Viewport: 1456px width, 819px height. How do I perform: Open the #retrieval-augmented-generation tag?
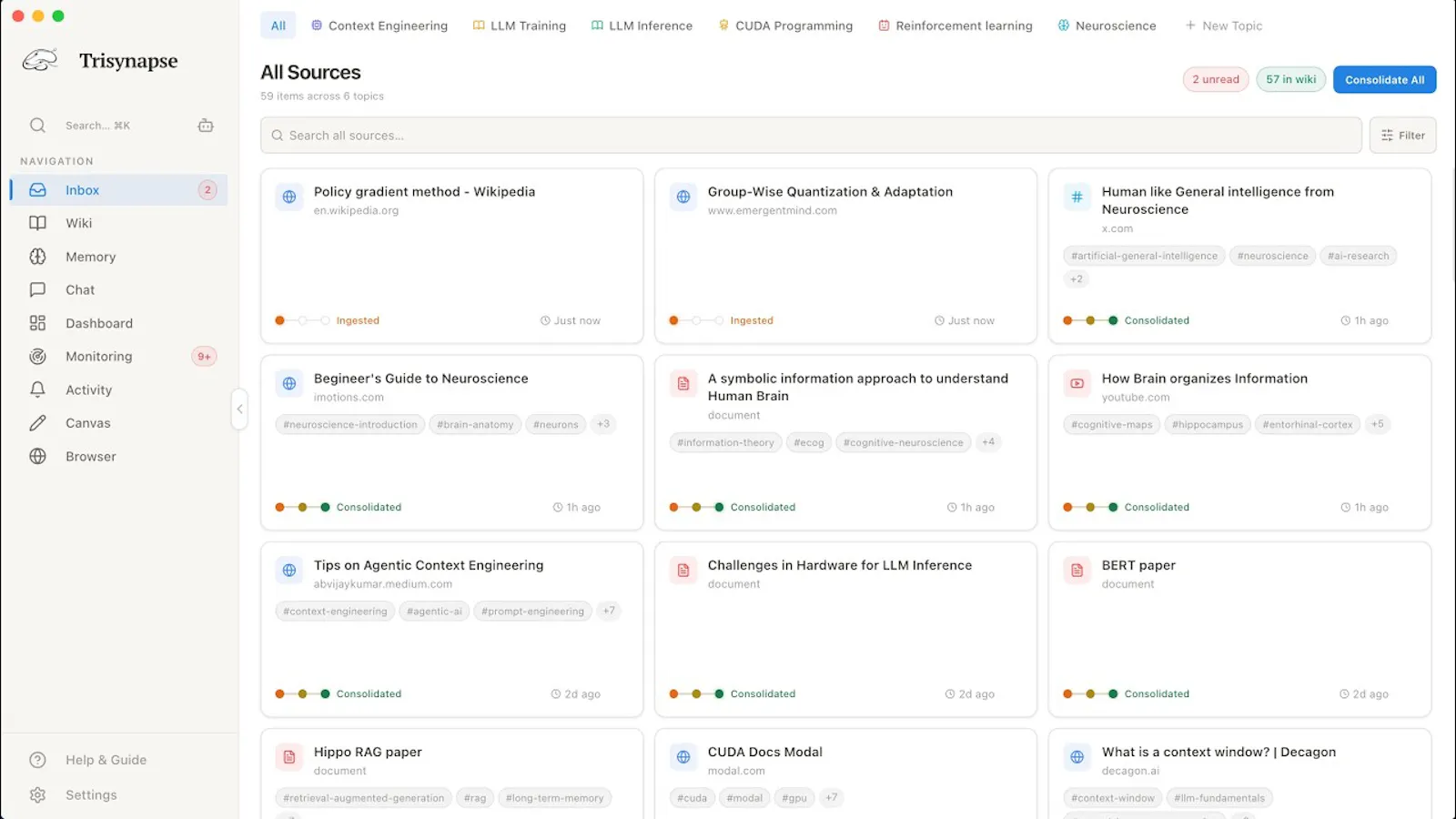[364, 798]
